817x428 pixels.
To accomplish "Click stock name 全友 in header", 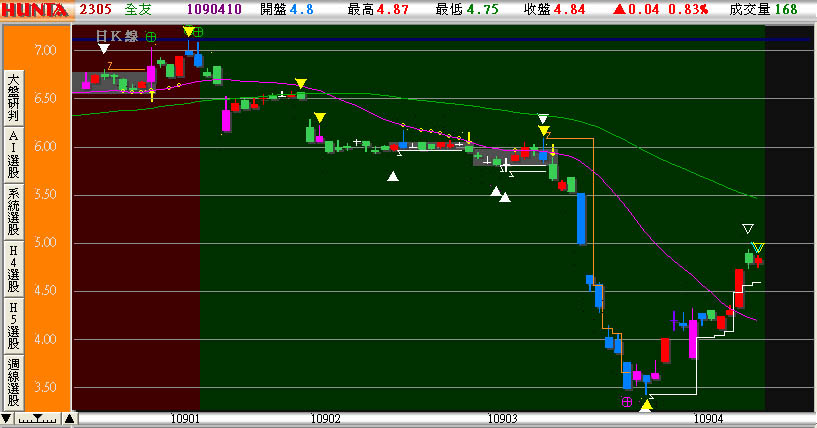I will tap(138, 9).
